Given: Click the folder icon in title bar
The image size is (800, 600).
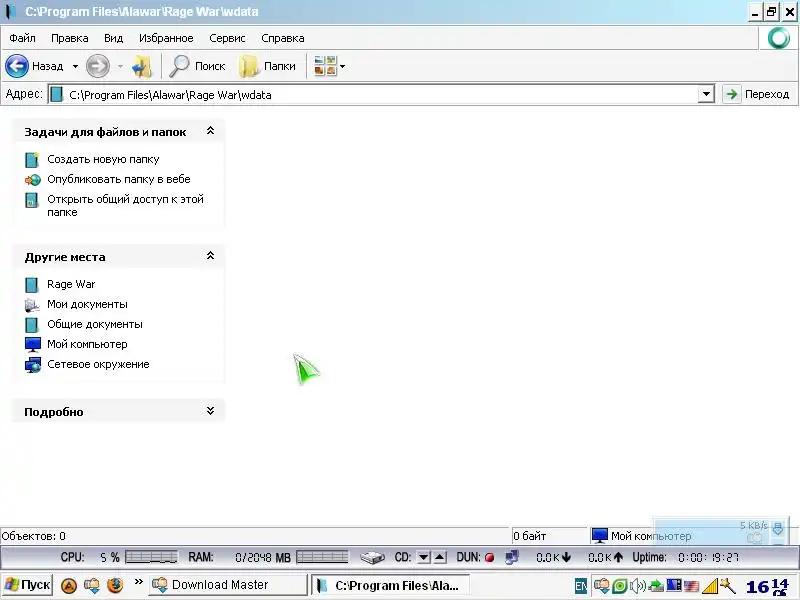Looking at the screenshot, I should click(10, 11).
